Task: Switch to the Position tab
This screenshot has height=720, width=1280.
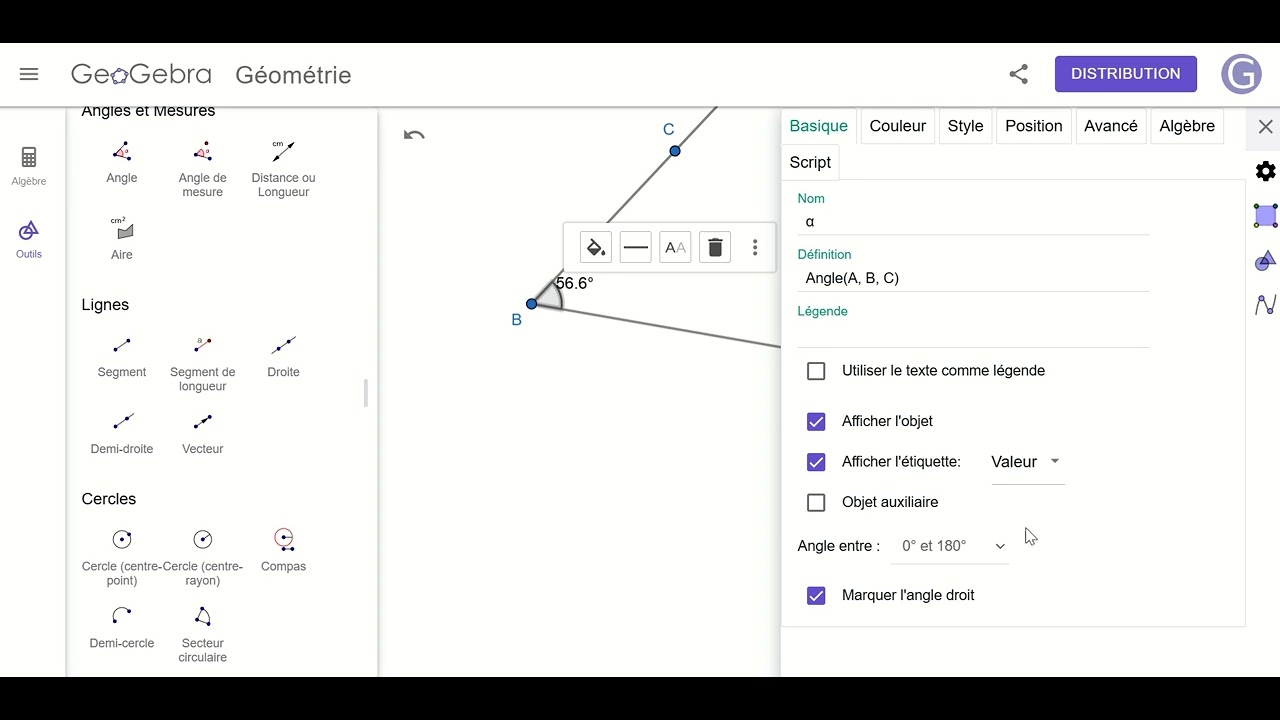Action: 1033,126
